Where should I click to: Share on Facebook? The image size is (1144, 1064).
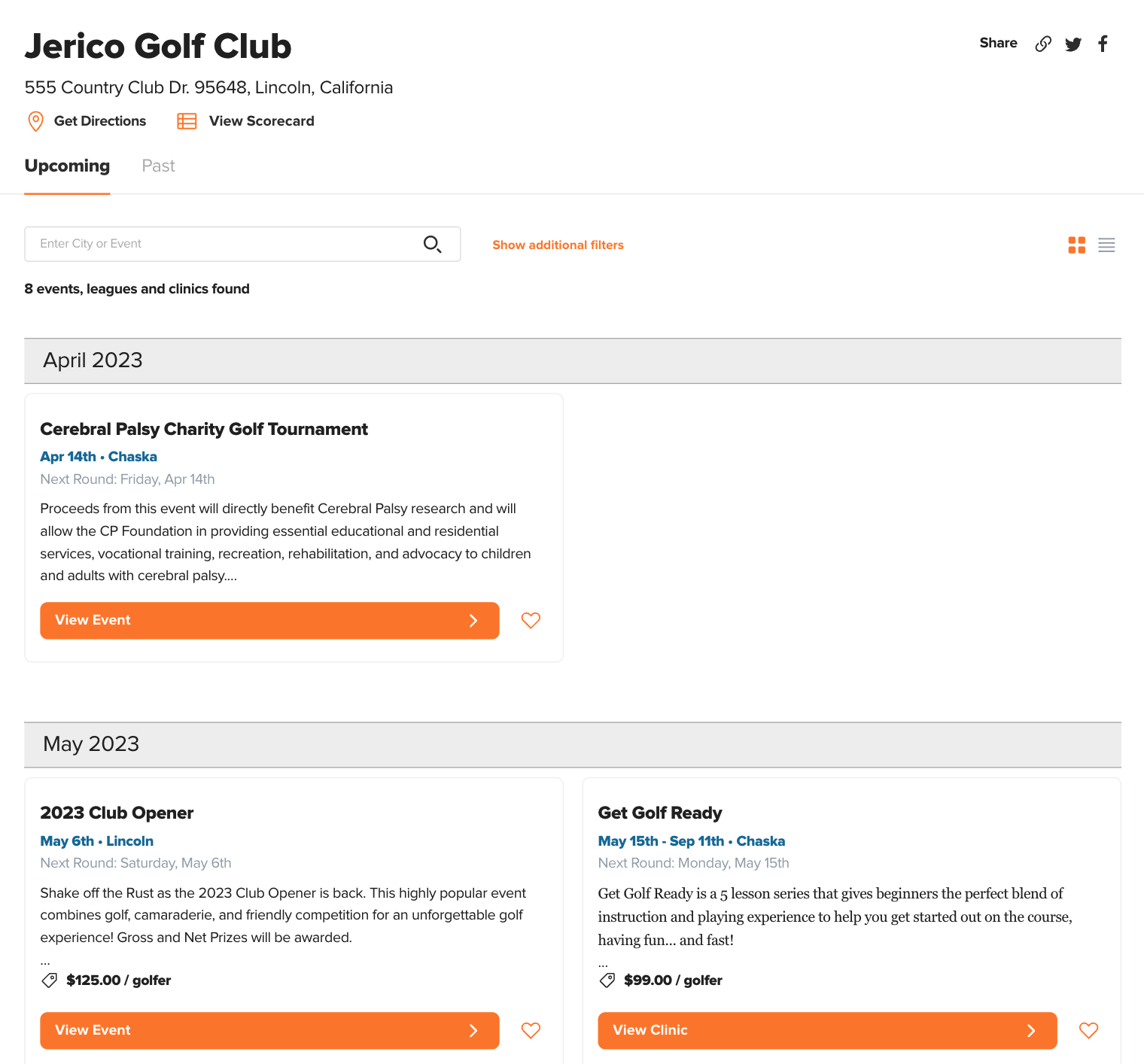tap(1103, 44)
